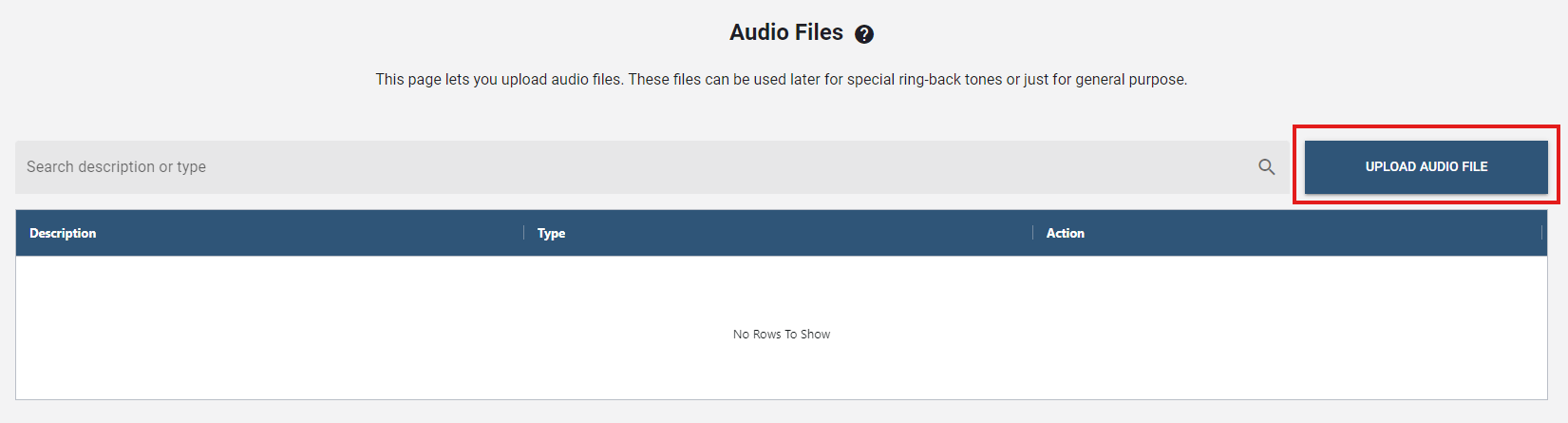
Task: Sort by the Description column header
Action: tap(63, 233)
